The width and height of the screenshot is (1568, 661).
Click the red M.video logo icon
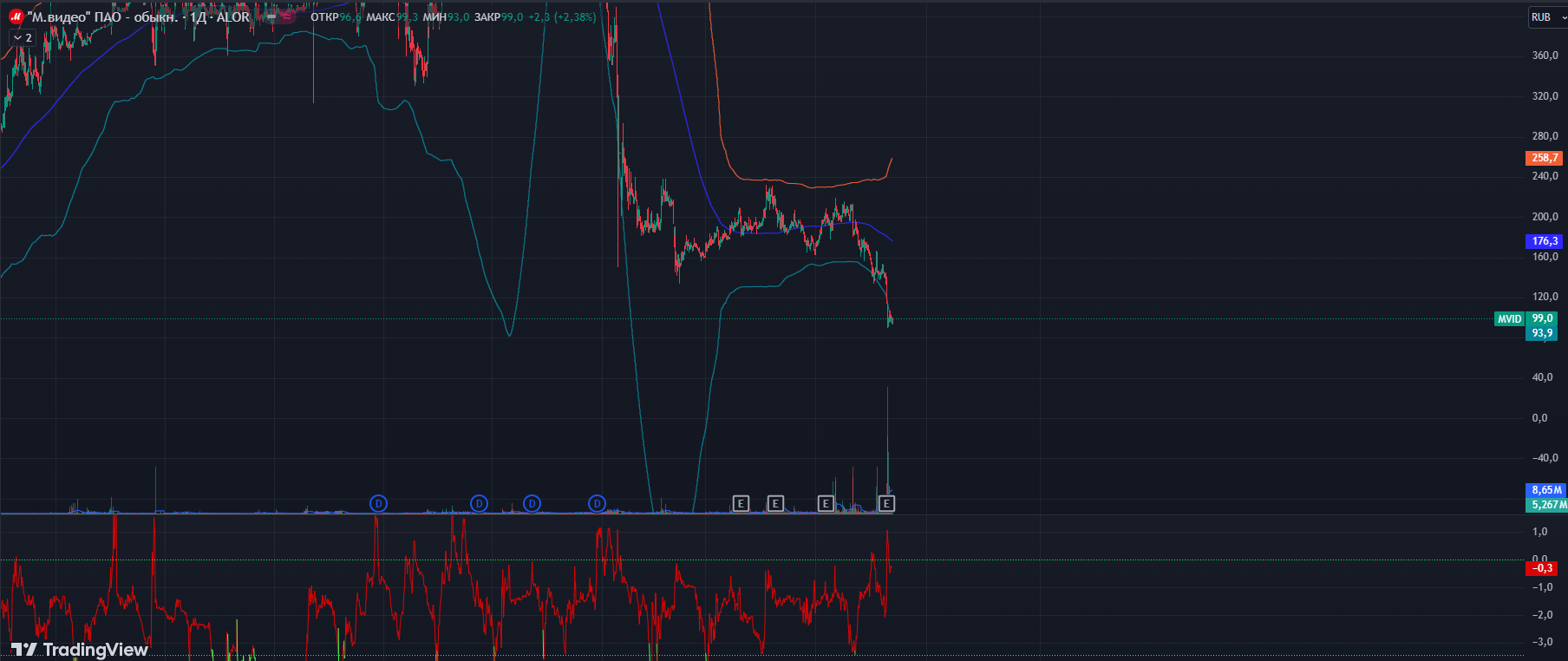[x=16, y=16]
